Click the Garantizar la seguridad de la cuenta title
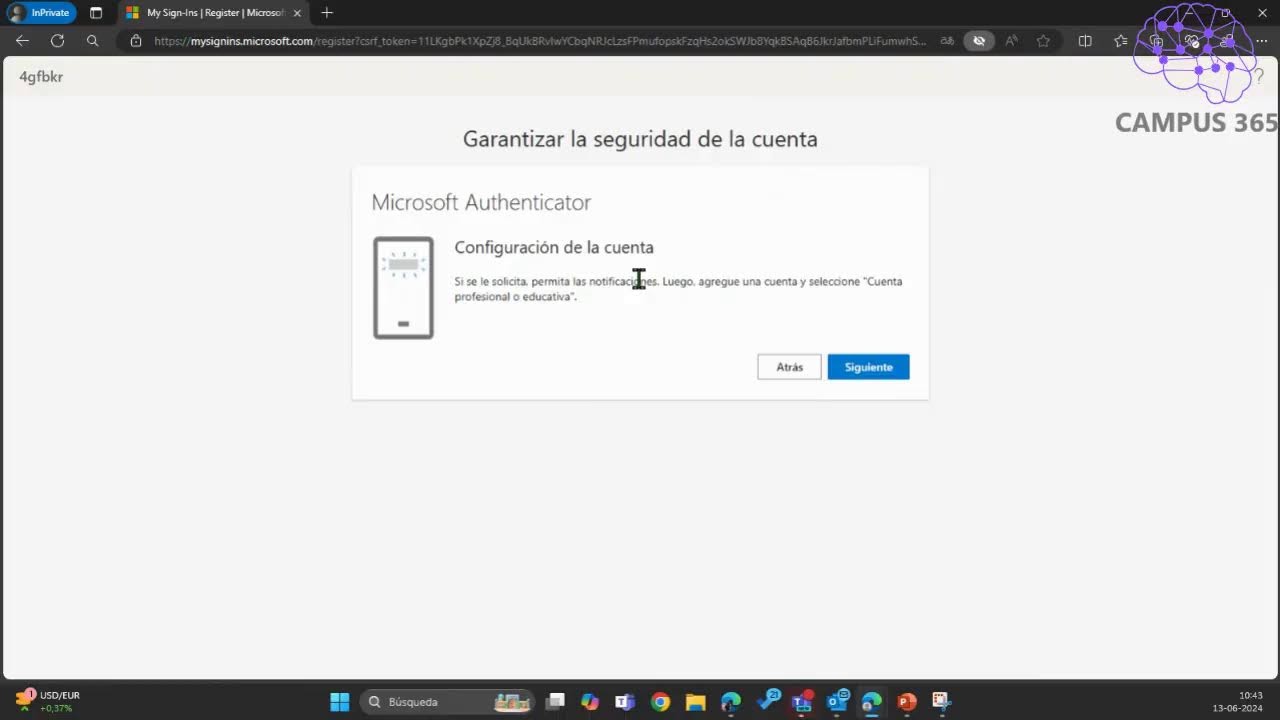 click(640, 139)
